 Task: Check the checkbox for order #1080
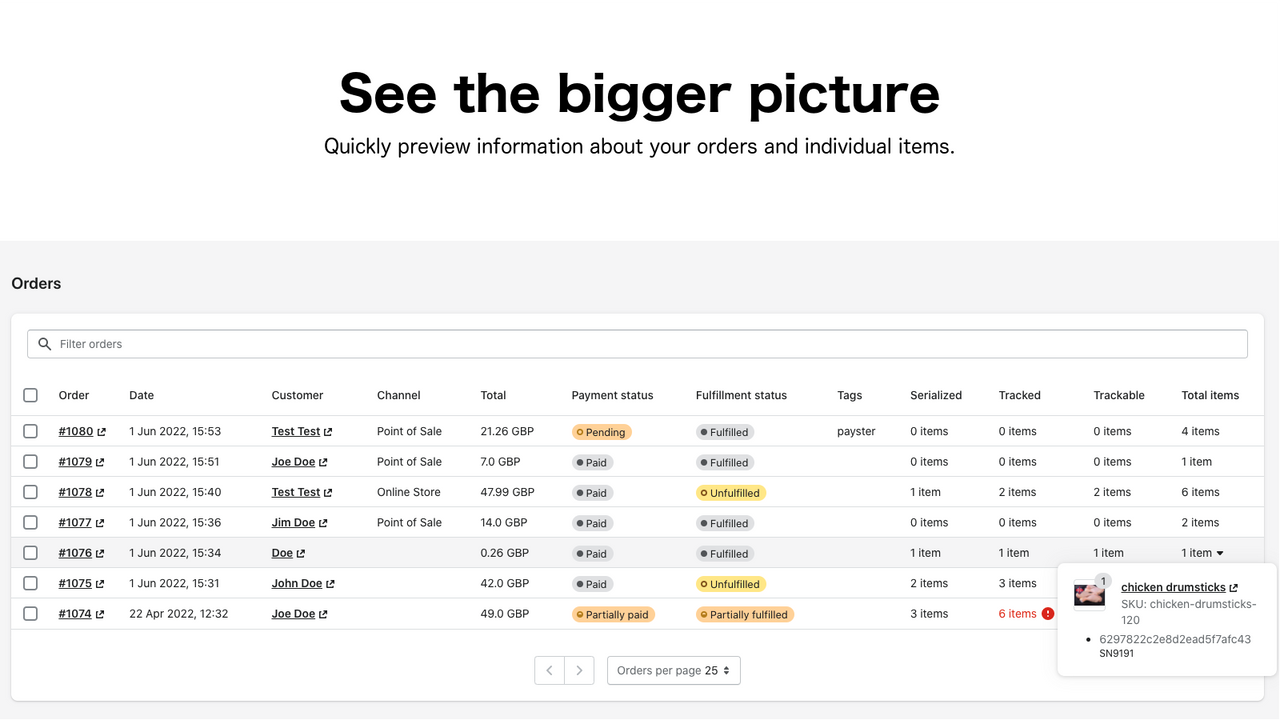[30, 431]
